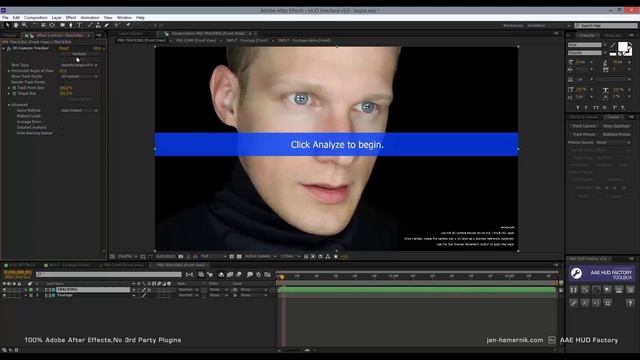
Task: Select the Brush tool
Action: (x=90, y=25)
